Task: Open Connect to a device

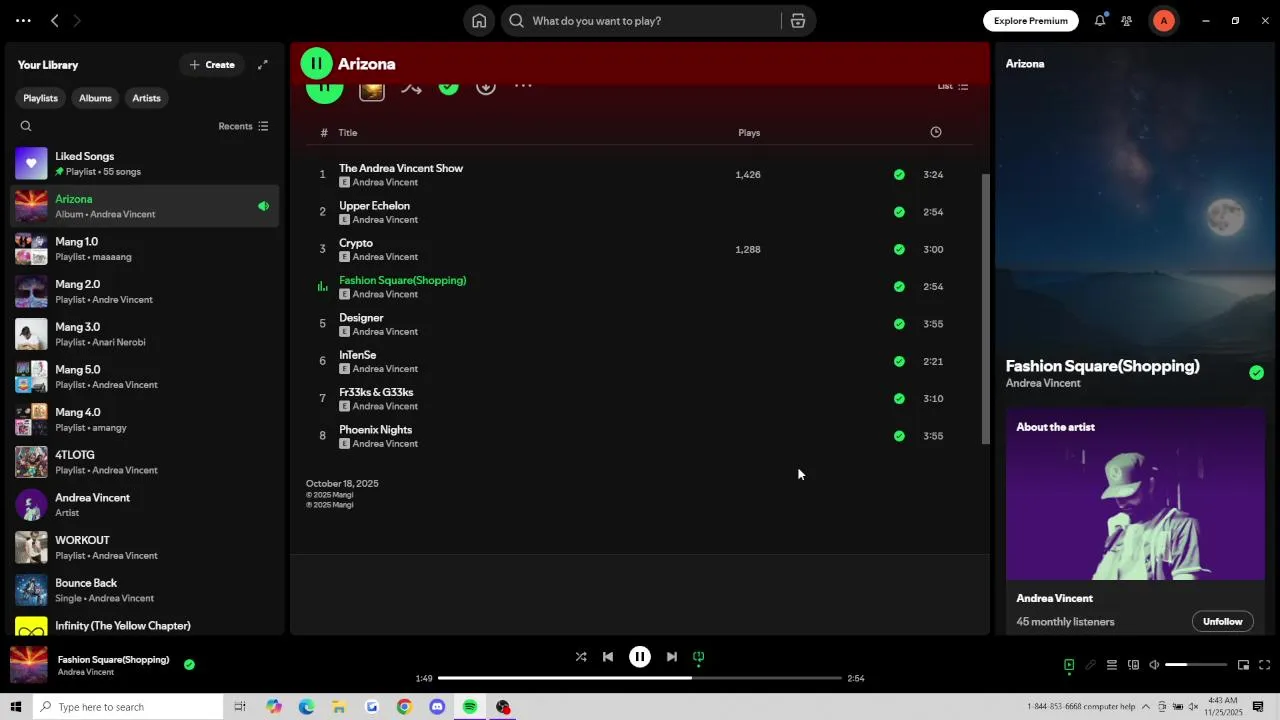Action: pyautogui.click(x=1133, y=665)
